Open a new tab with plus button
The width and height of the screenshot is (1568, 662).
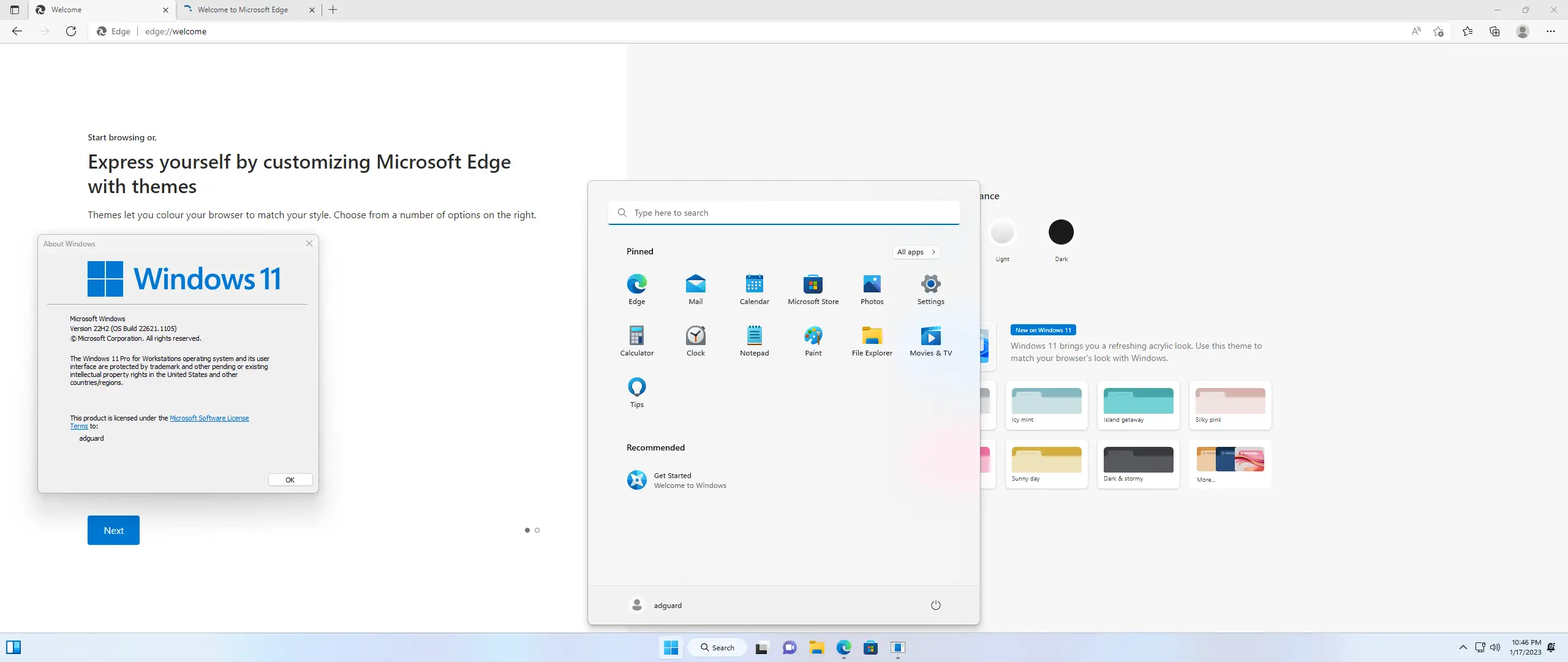[x=333, y=10]
